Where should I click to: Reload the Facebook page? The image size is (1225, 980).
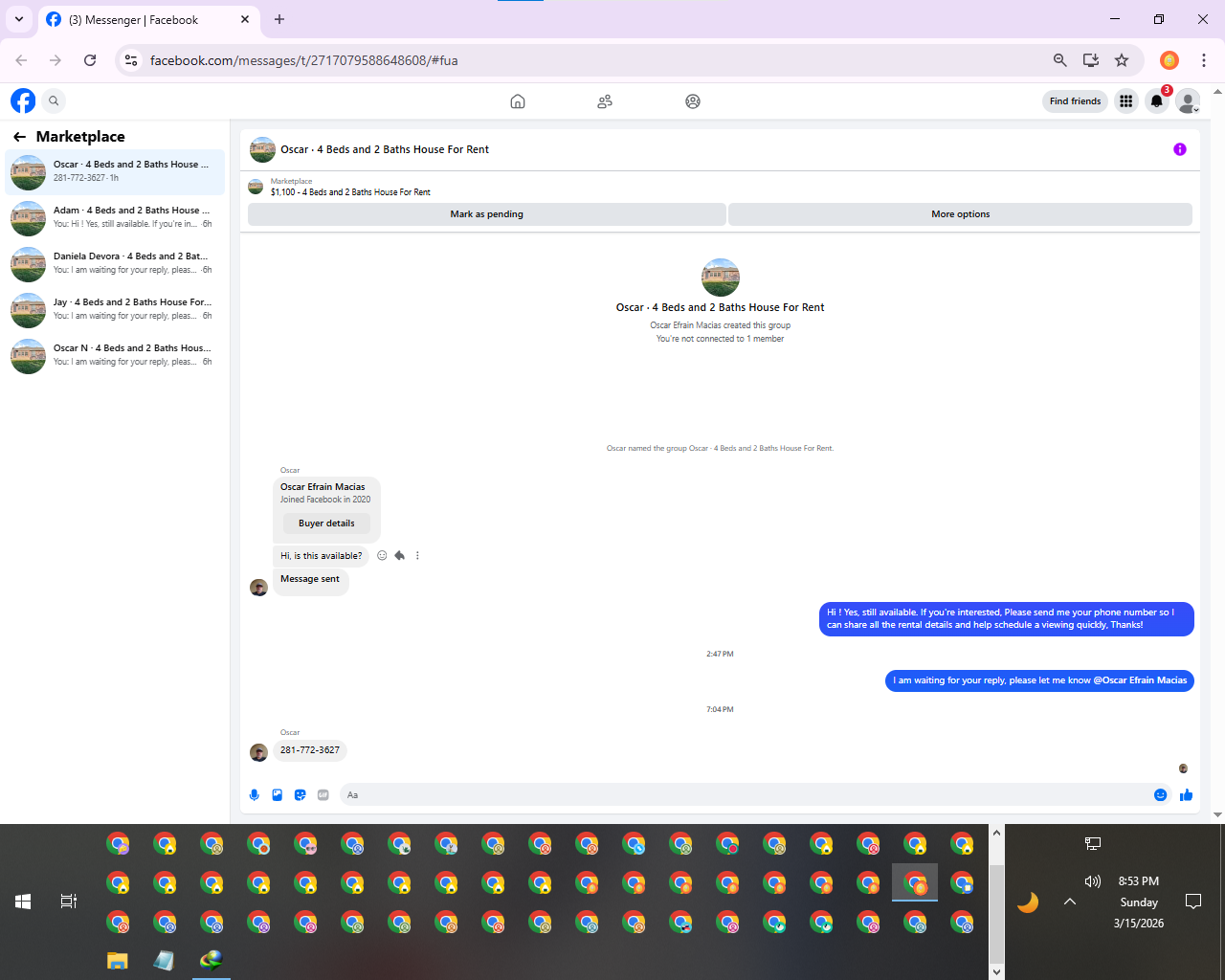90,60
